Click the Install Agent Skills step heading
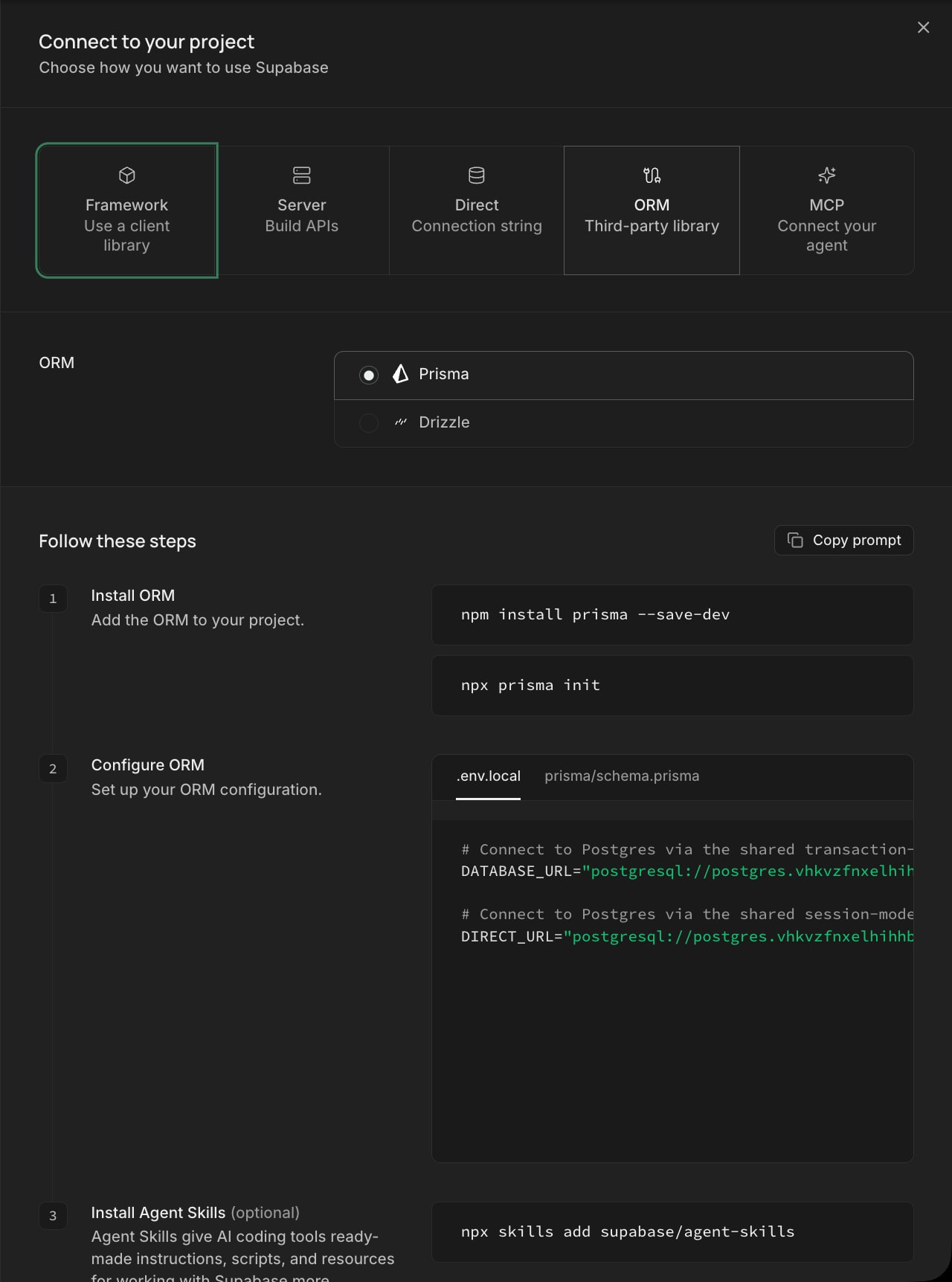Screen dimensions: 952x1282 point(158,1213)
